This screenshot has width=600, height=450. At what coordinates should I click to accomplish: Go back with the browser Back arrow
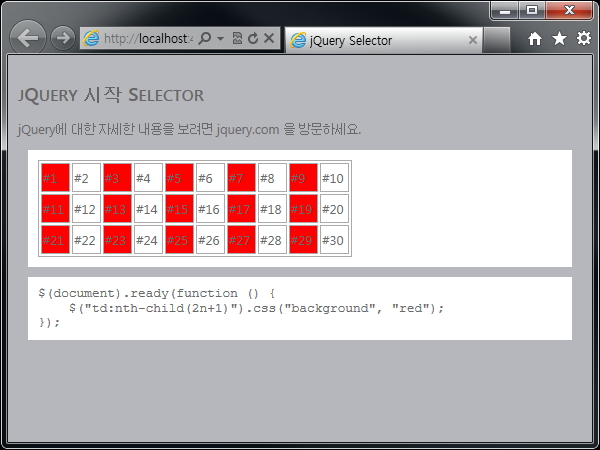(28, 38)
